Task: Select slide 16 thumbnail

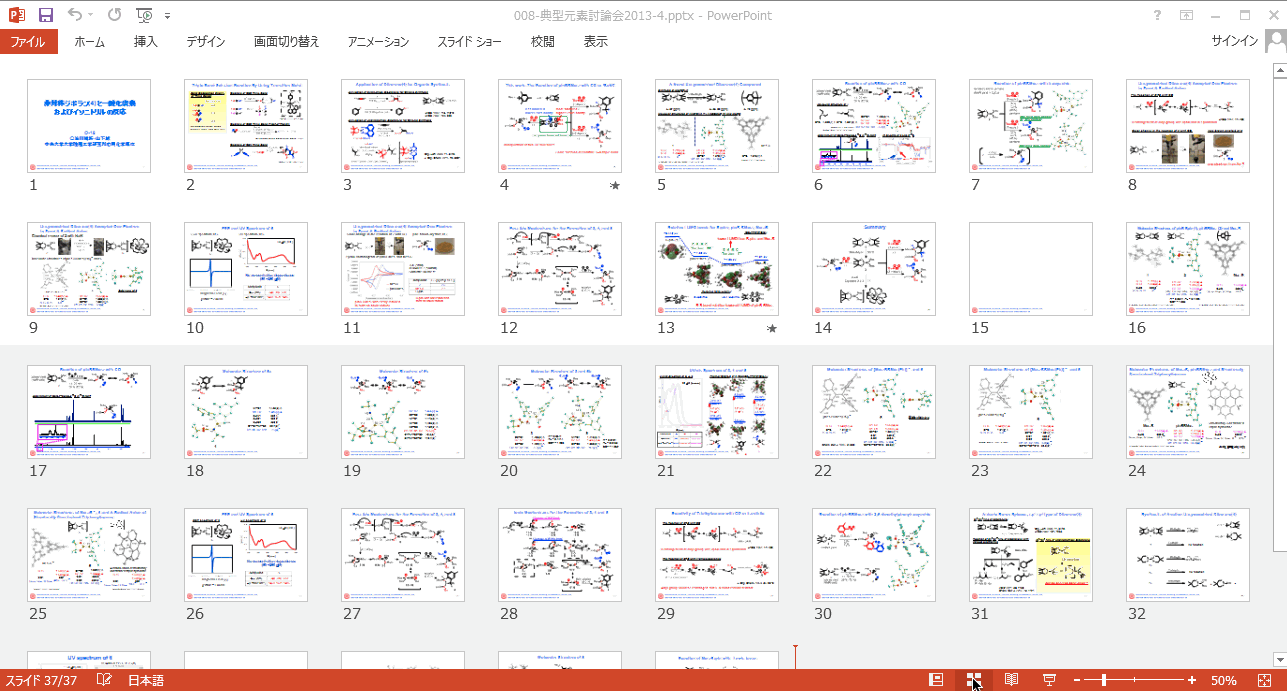Action: (1188, 269)
